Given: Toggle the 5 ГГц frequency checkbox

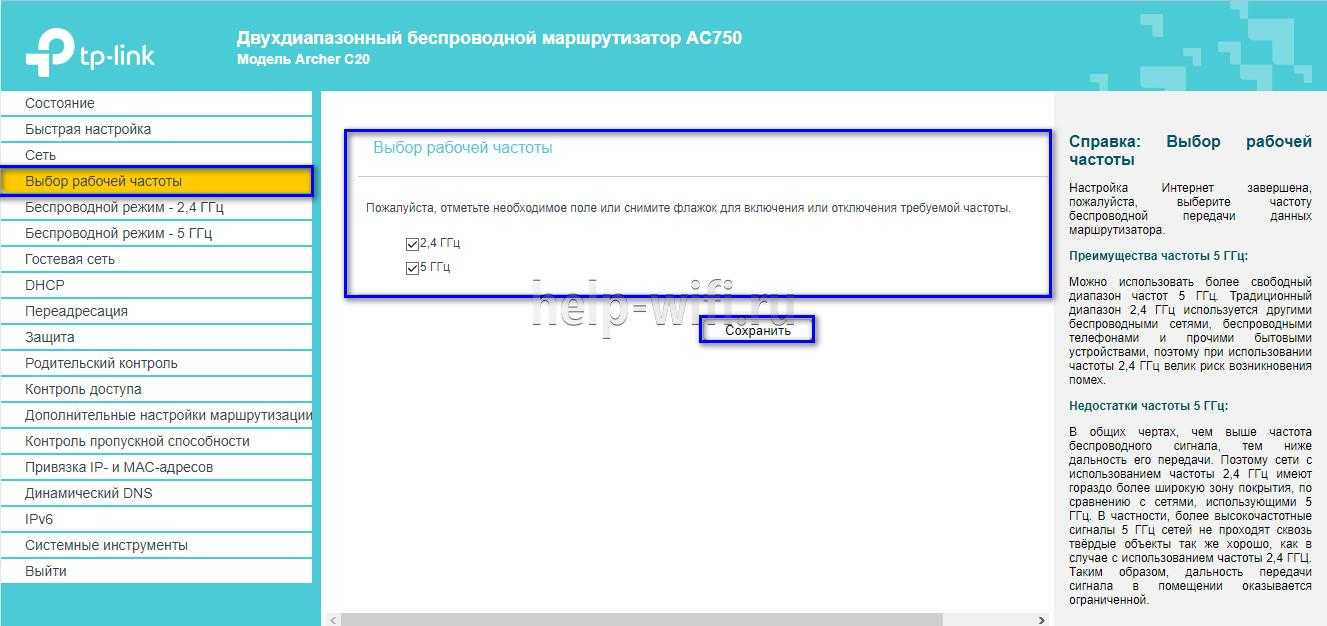Looking at the screenshot, I should [x=412, y=268].
